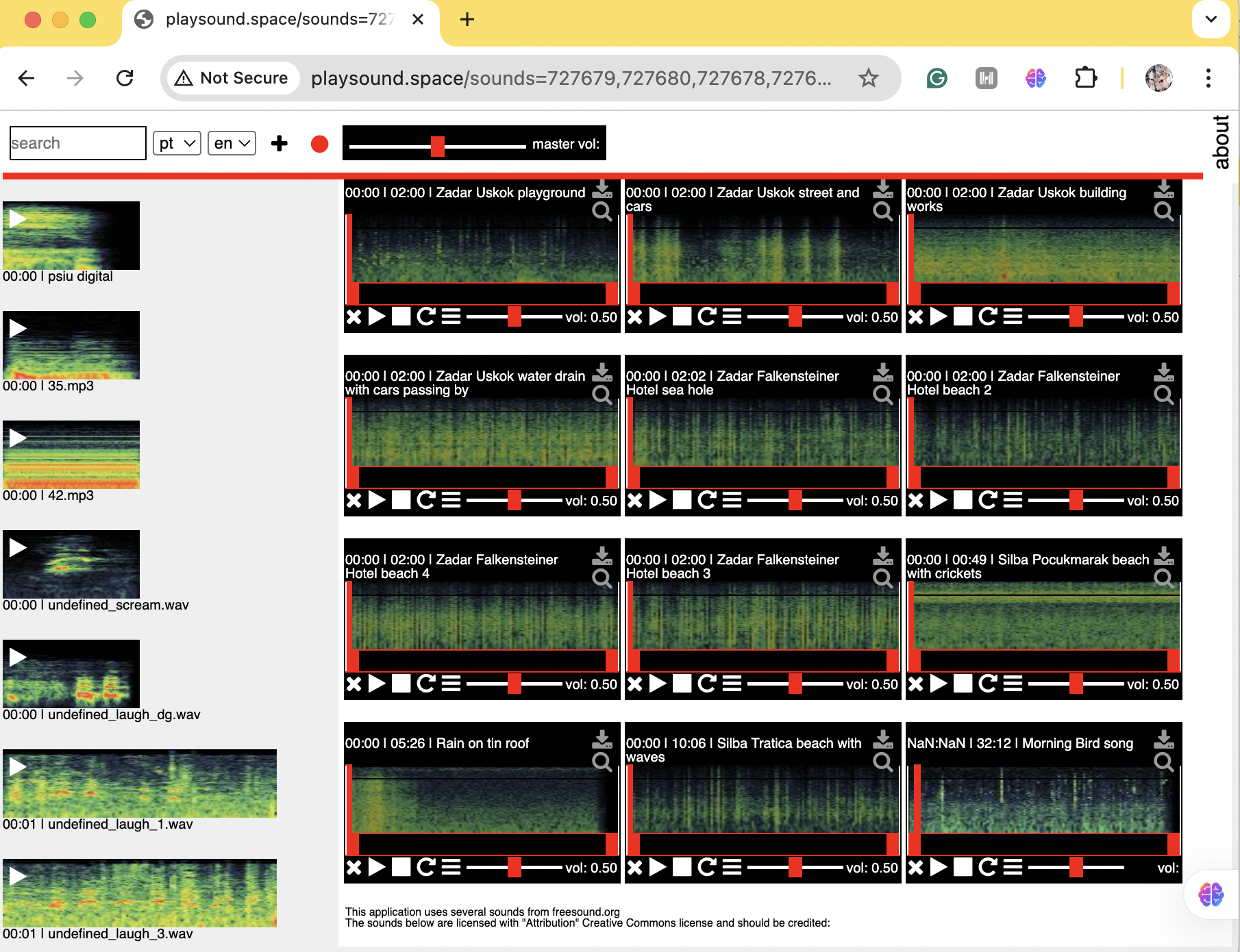Play the psiu digital thumbnail in sidebar
1240x952 pixels.
(18, 219)
